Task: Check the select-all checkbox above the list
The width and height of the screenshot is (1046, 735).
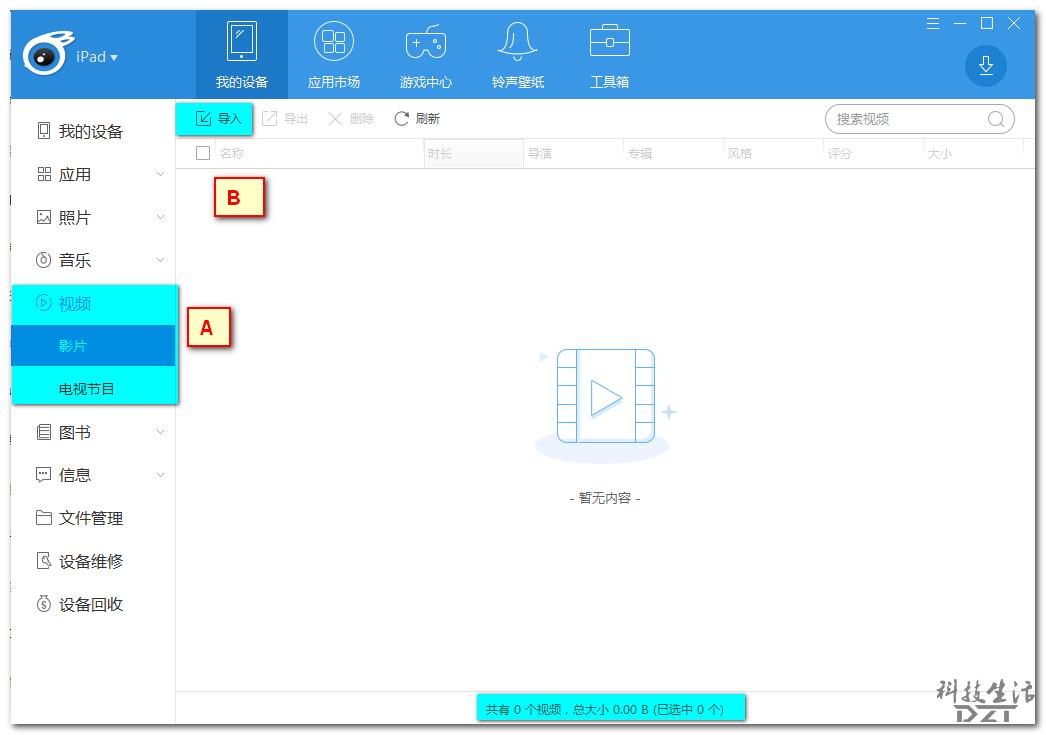Action: (x=203, y=152)
